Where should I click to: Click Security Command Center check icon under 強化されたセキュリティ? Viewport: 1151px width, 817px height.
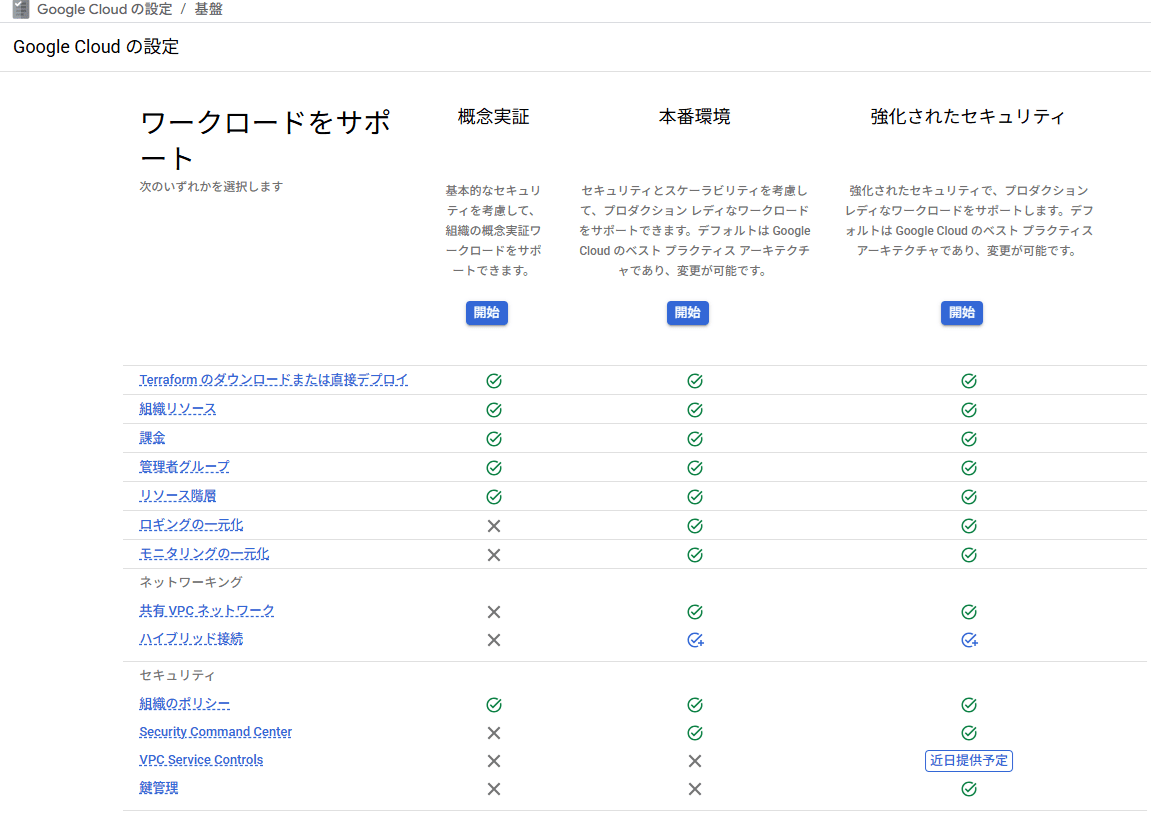pos(969,733)
